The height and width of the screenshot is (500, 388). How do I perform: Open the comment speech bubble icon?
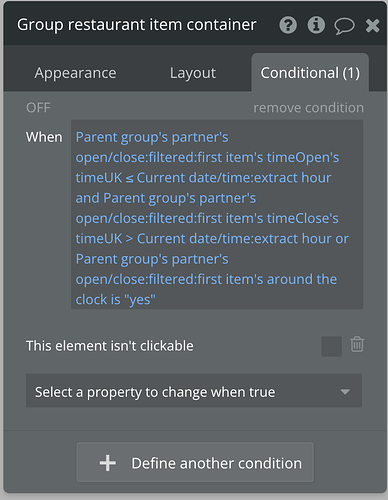[x=344, y=26]
